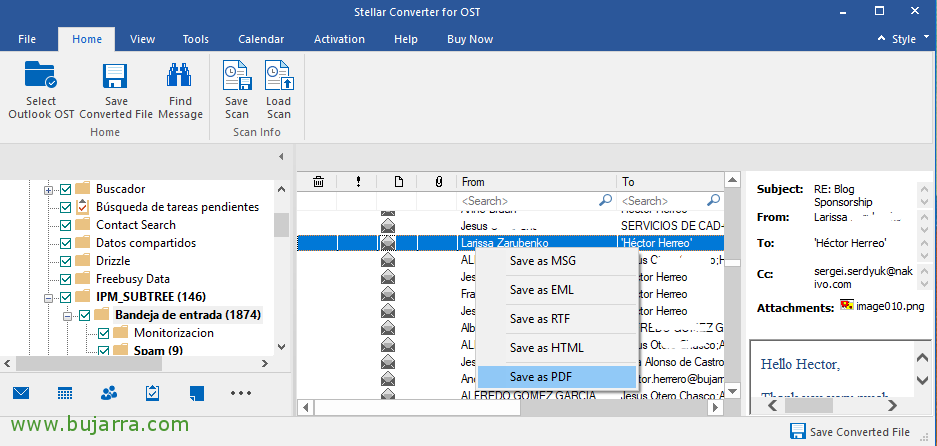Click the item type page column header
Image resolution: width=937 pixels, height=446 pixels.
[x=398, y=182]
